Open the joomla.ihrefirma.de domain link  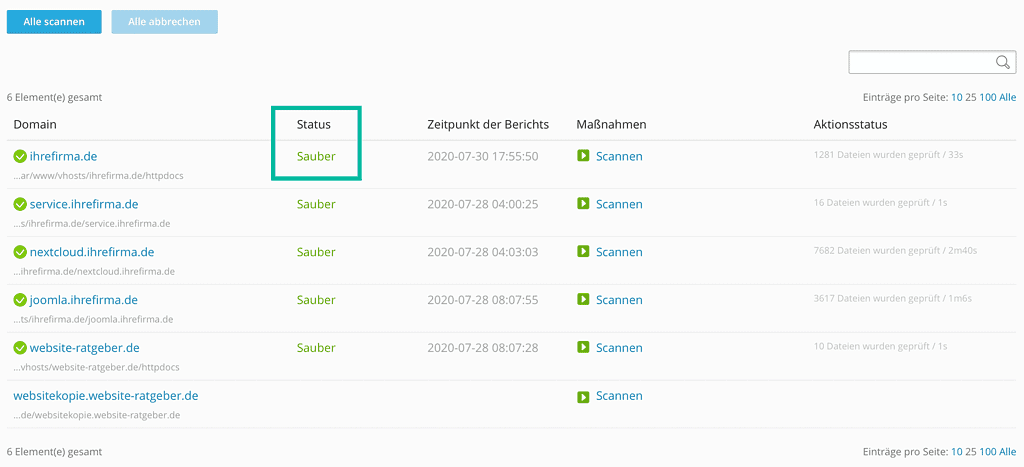point(84,300)
